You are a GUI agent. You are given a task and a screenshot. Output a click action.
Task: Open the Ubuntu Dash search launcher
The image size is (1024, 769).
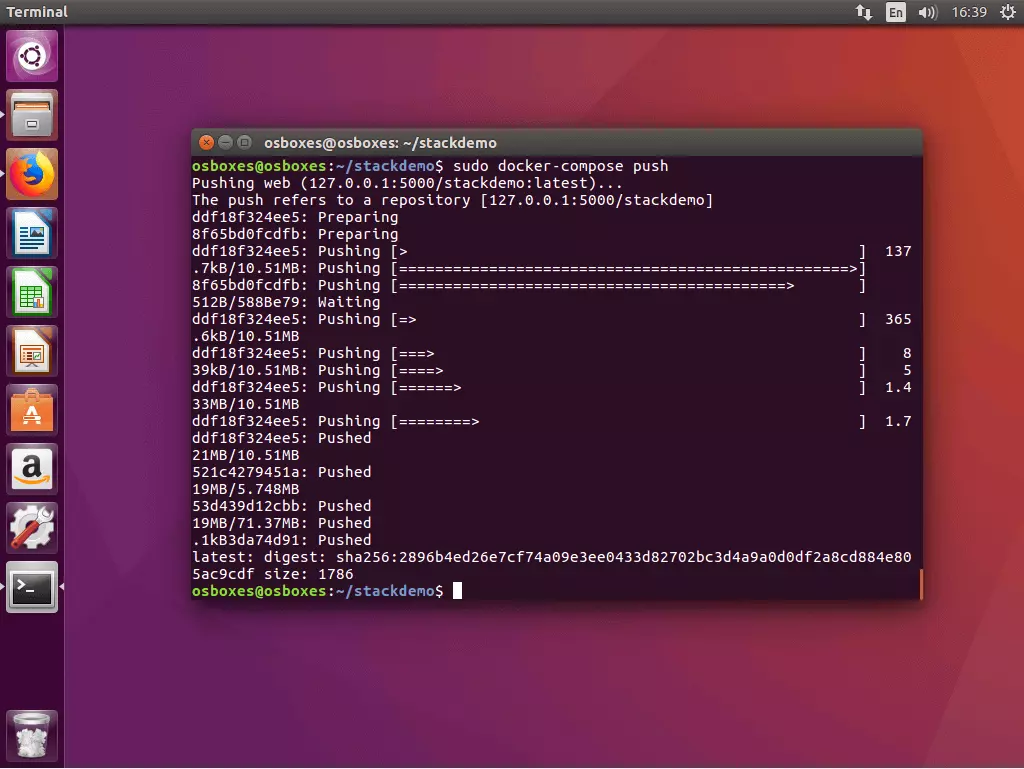pyautogui.click(x=32, y=56)
